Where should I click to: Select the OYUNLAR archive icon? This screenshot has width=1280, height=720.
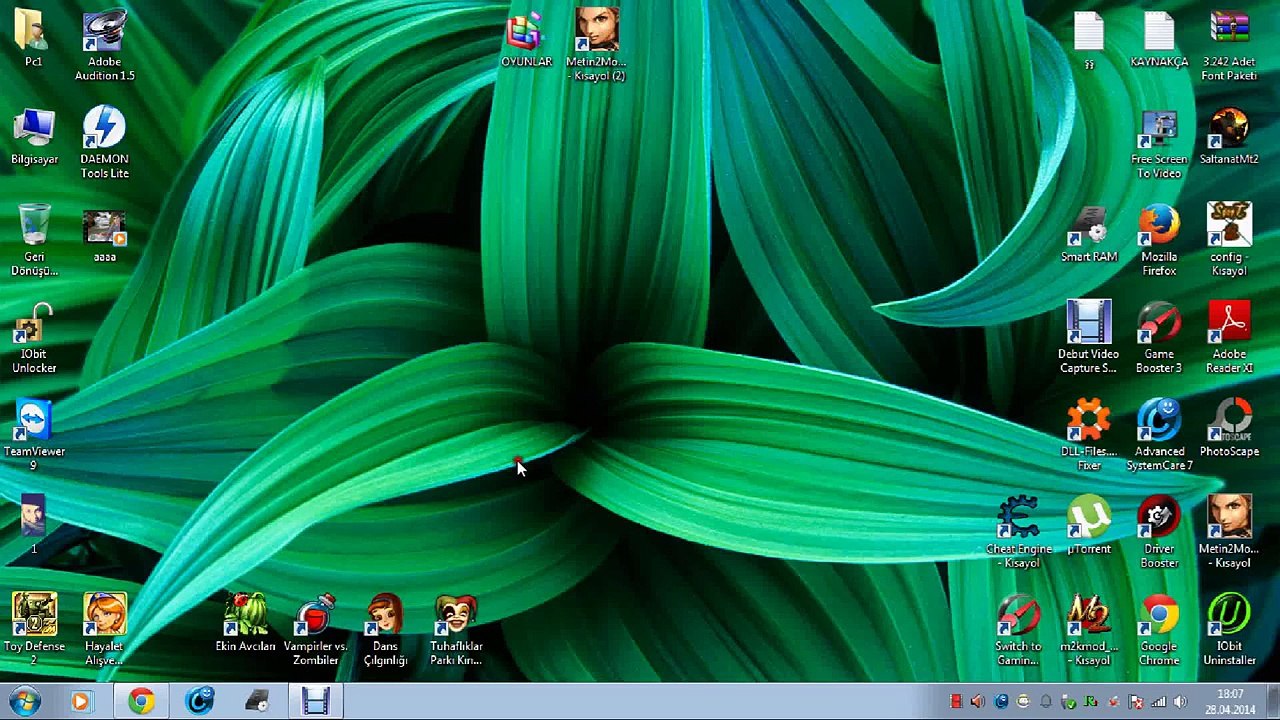tap(526, 34)
